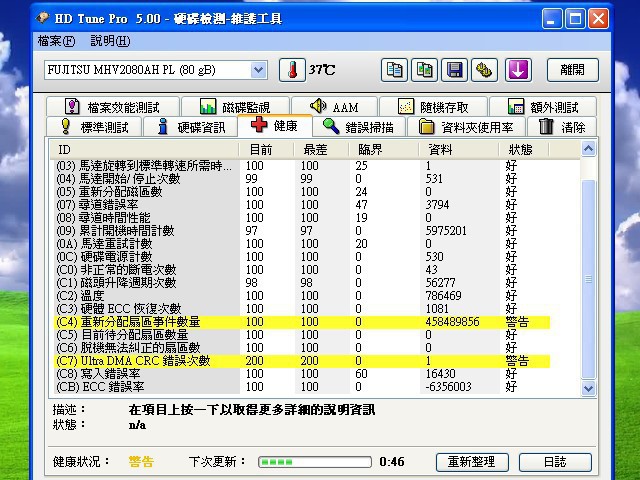Switch to the 資料夾使用率 tab
The image size is (640, 480).
[466, 127]
